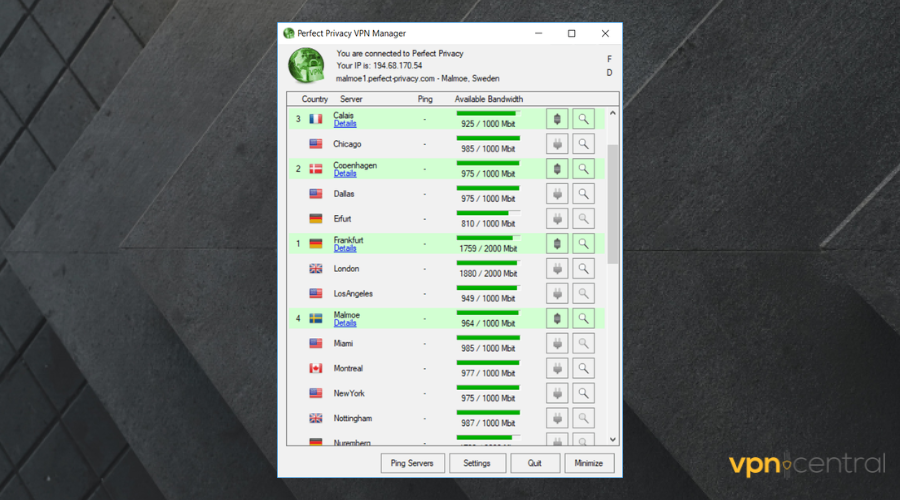The height and width of the screenshot is (500, 900).
Task: Inspect Miami server magnifier icon
Action: 583,344
